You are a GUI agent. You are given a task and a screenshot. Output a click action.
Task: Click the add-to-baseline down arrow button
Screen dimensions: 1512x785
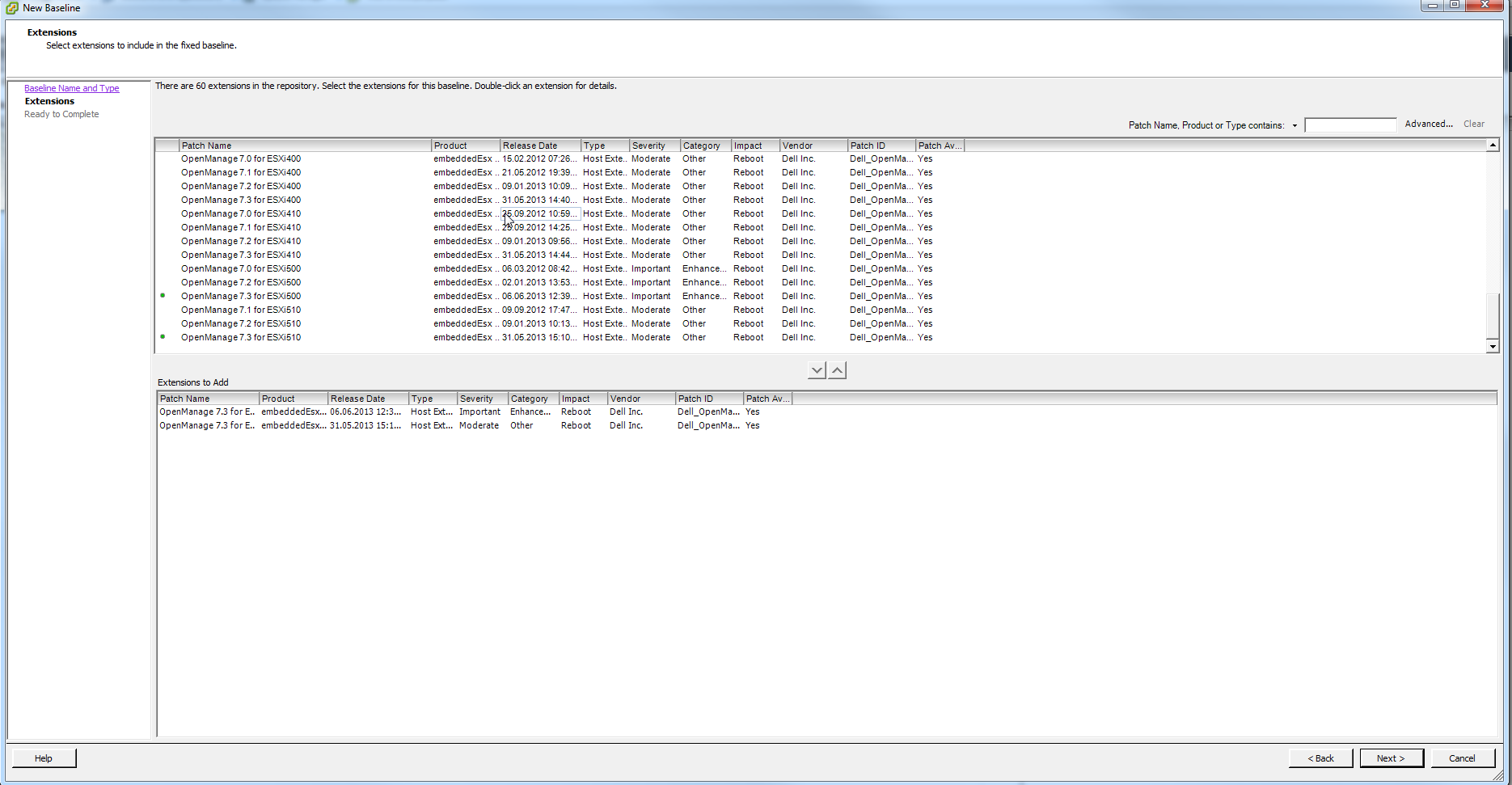817,370
